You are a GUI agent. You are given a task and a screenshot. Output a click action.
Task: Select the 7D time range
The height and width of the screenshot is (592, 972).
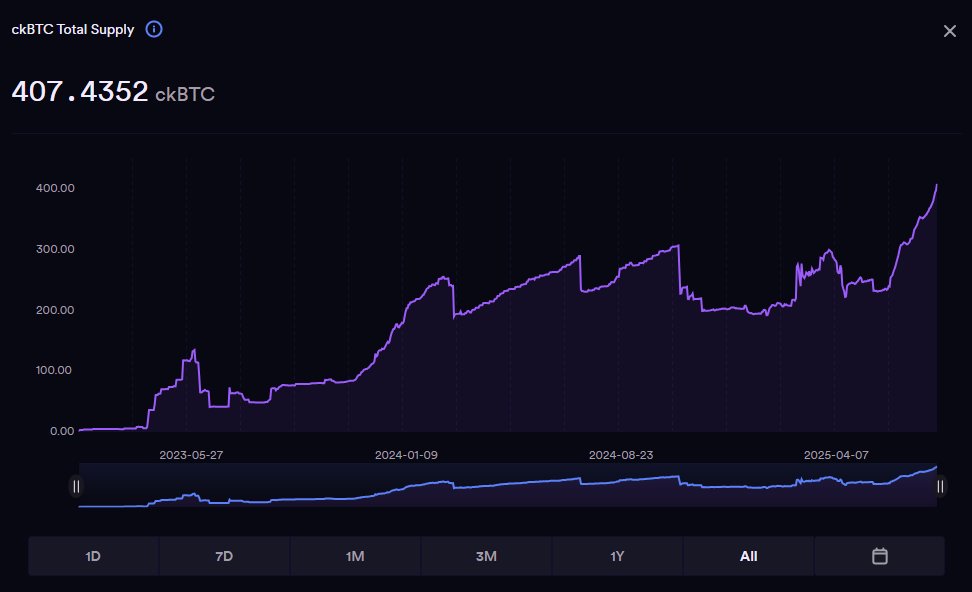[224, 556]
